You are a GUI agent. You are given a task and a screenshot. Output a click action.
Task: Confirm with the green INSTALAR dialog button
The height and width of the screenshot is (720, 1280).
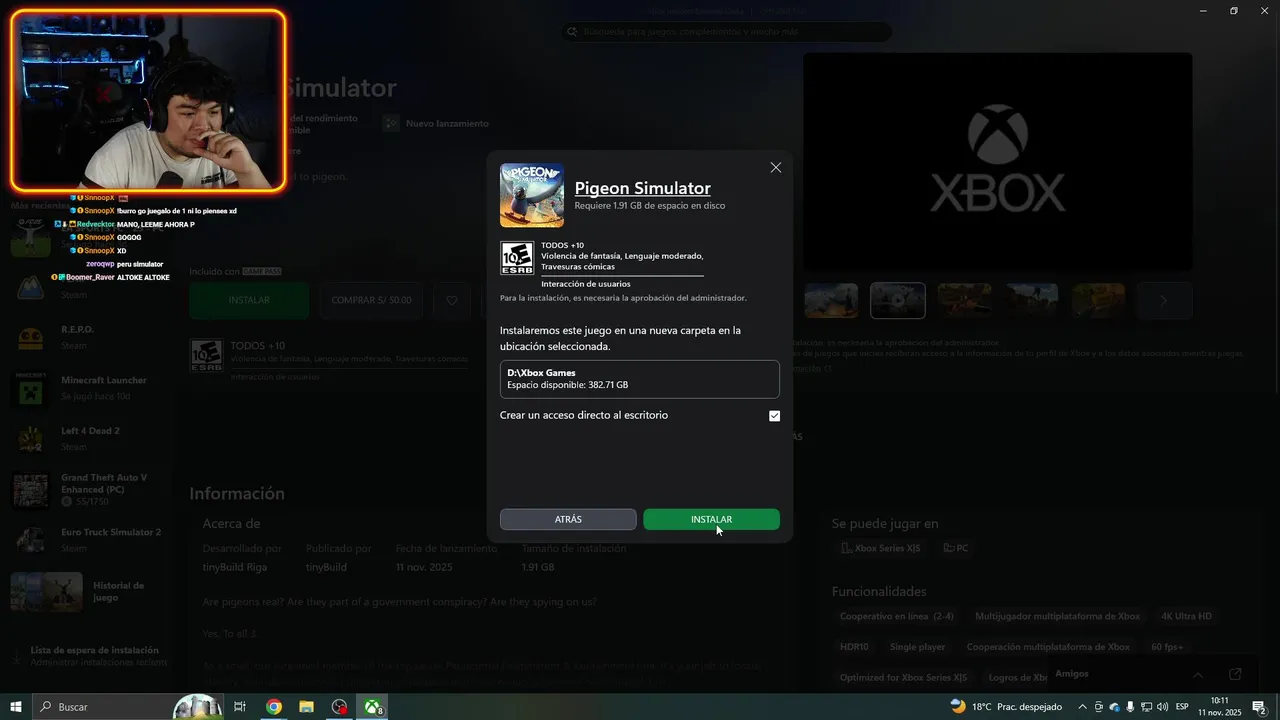[711, 520]
